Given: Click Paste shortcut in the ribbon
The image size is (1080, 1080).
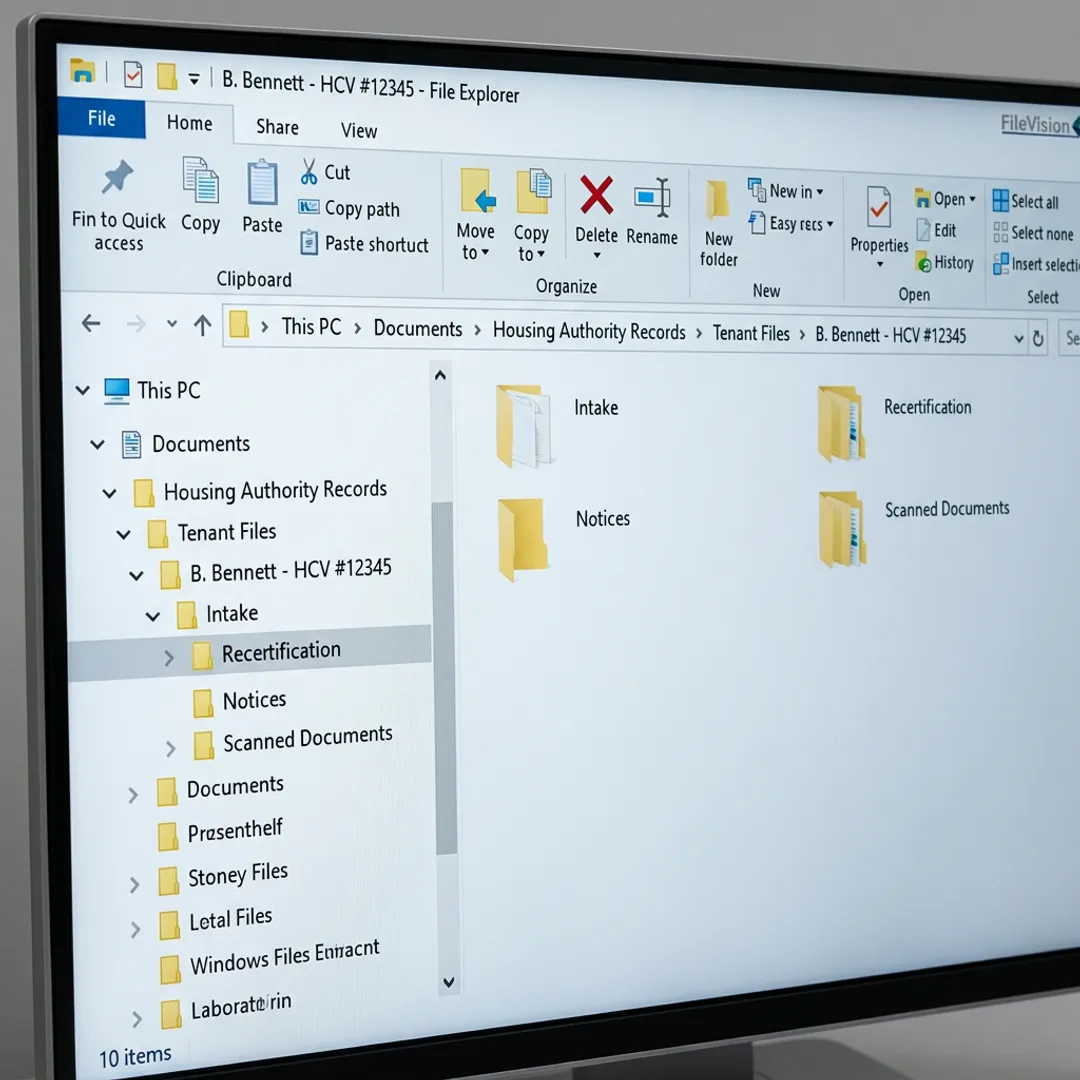Looking at the screenshot, I should pos(364,243).
